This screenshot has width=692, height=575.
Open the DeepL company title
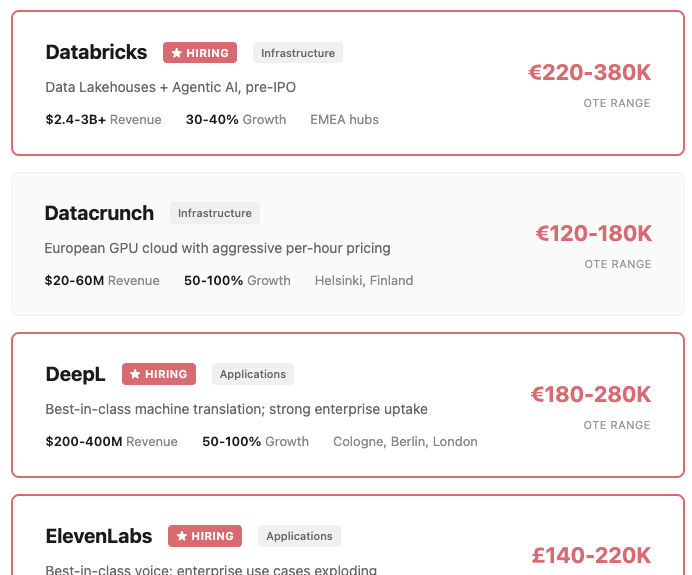point(75,375)
